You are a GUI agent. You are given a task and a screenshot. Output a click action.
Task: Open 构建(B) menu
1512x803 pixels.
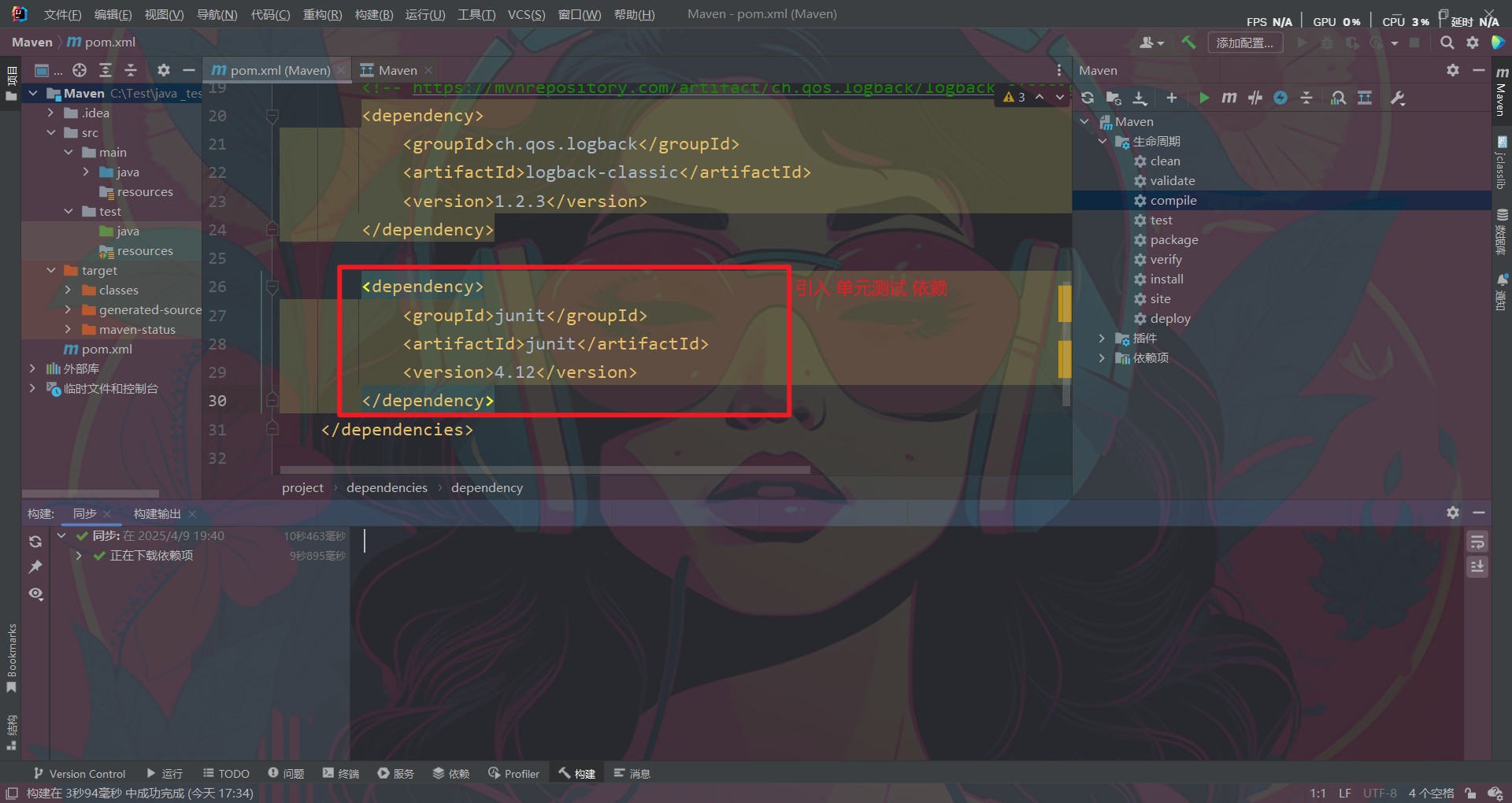[374, 15]
